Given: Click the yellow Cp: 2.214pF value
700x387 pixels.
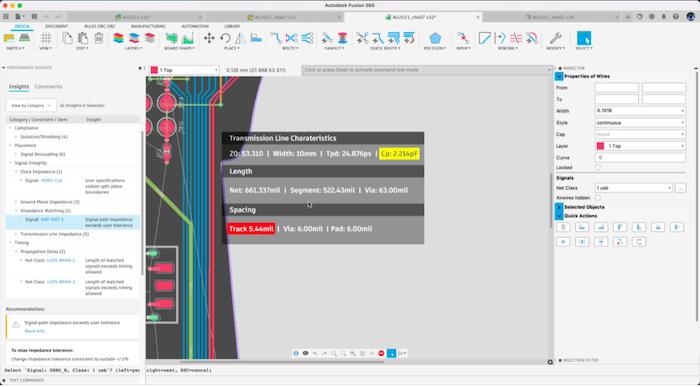Looking at the screenshot, I should pos(399,154).
